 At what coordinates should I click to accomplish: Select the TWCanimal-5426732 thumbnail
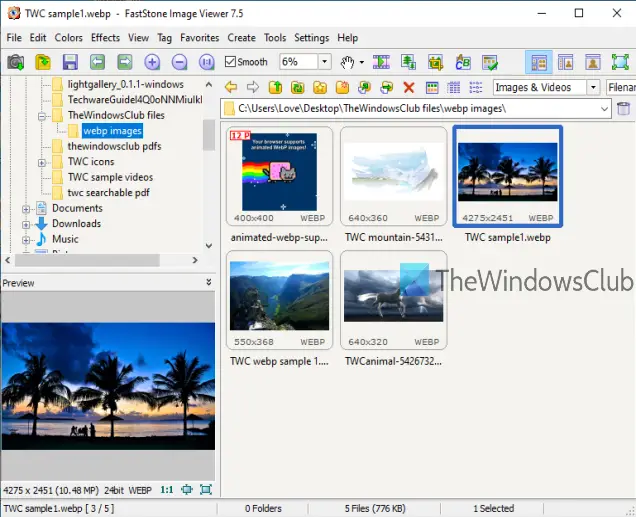(x=393, y=300)
